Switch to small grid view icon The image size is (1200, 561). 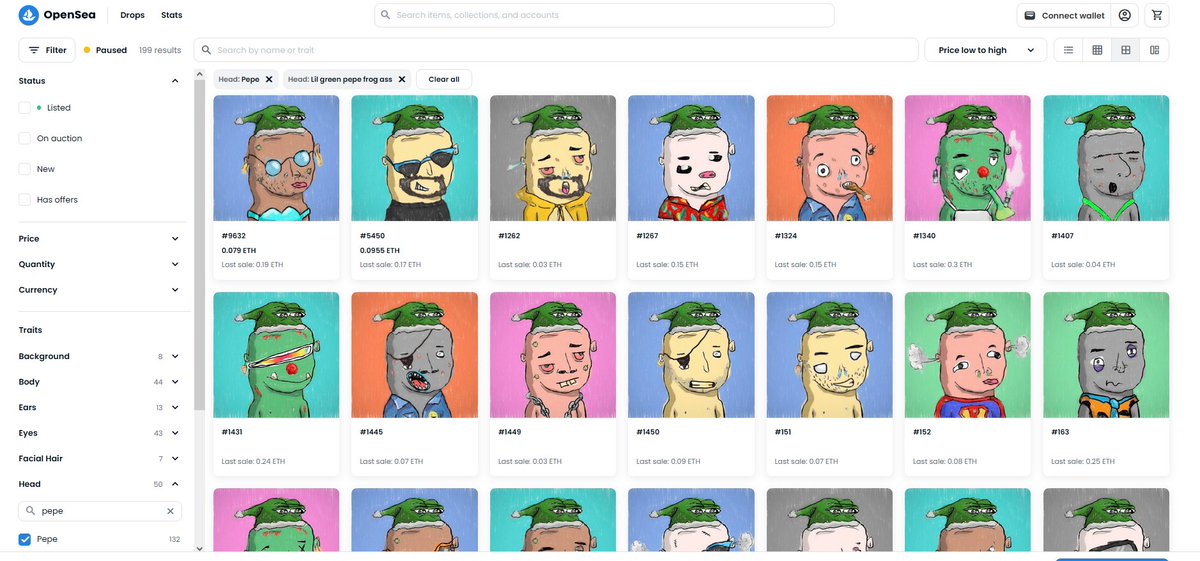1097,50
